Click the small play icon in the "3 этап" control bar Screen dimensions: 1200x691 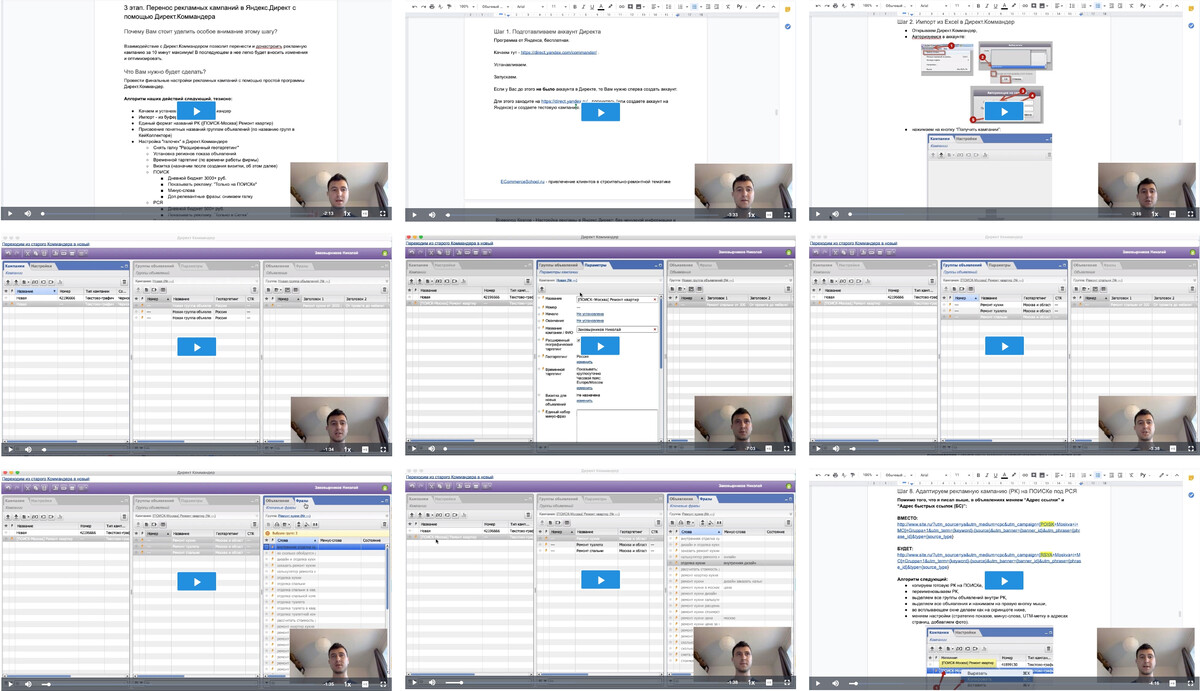pyautogui.click(x=10, y=213)
